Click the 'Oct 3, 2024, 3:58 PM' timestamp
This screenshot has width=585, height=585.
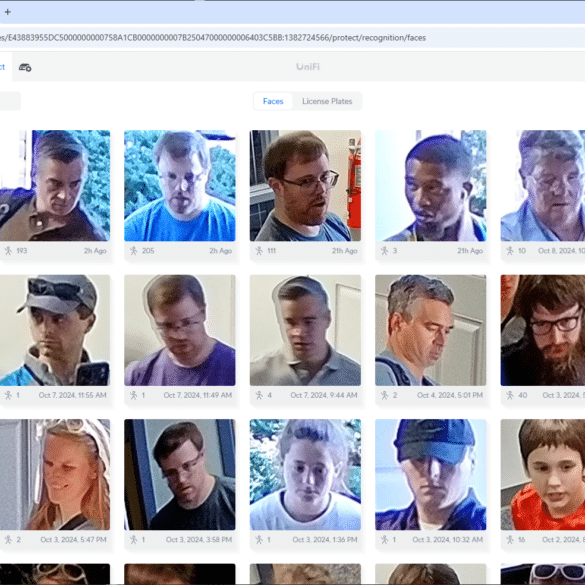(199, 539)
